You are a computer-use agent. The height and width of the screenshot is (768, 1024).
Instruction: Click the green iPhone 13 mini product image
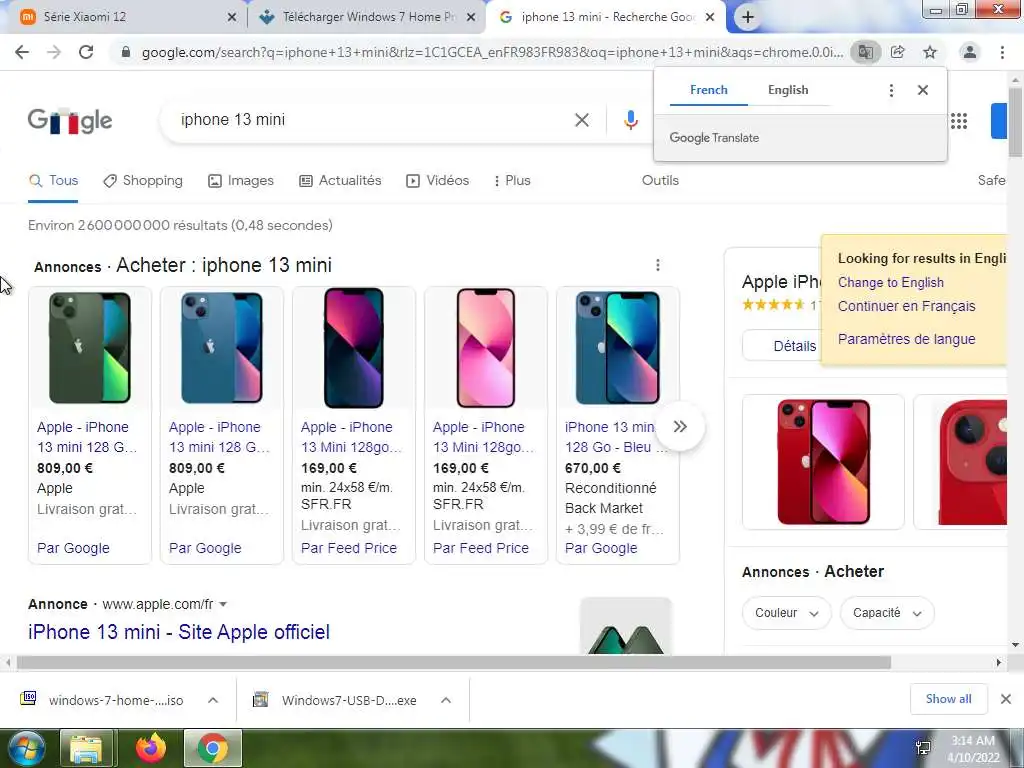90,347
